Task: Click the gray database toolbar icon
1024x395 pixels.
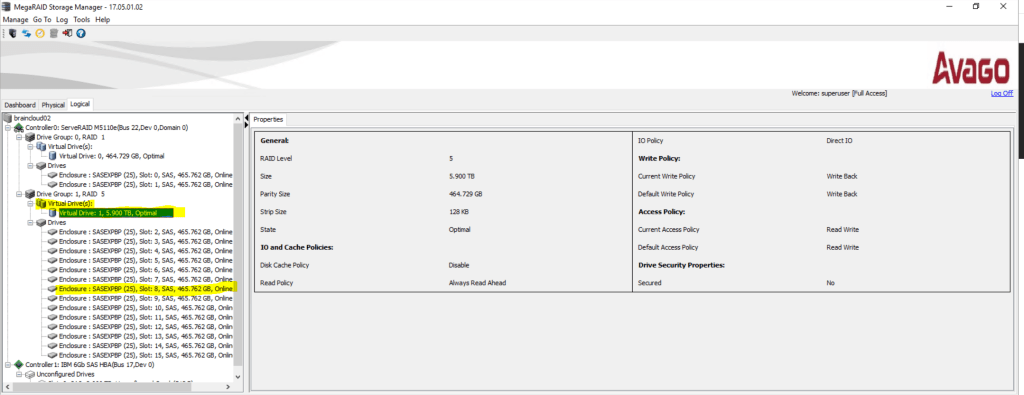Action: (54, 33)
